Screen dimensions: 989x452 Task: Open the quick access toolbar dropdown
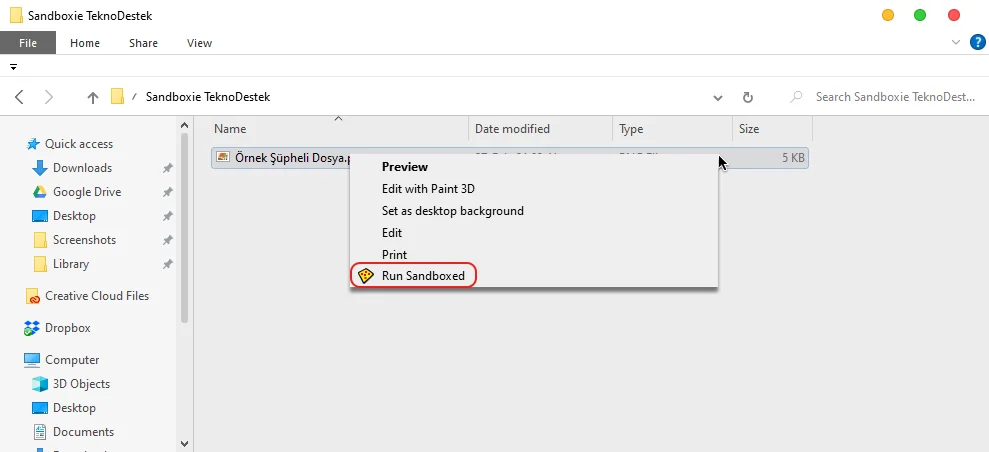(x=13, y=66)
